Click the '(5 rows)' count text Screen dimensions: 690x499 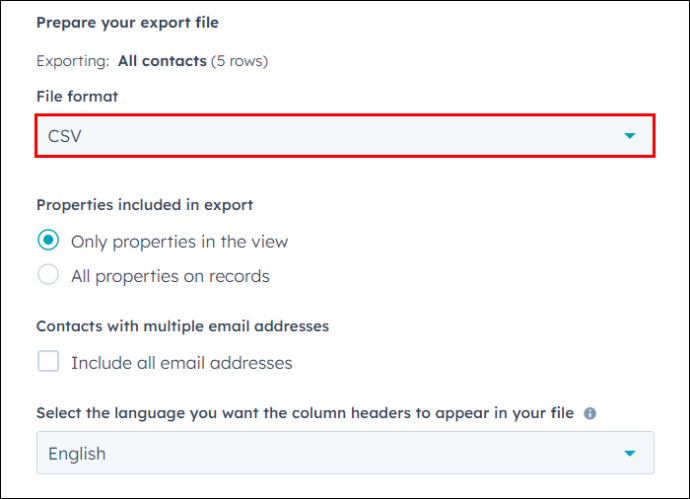(x=239, y=61)
